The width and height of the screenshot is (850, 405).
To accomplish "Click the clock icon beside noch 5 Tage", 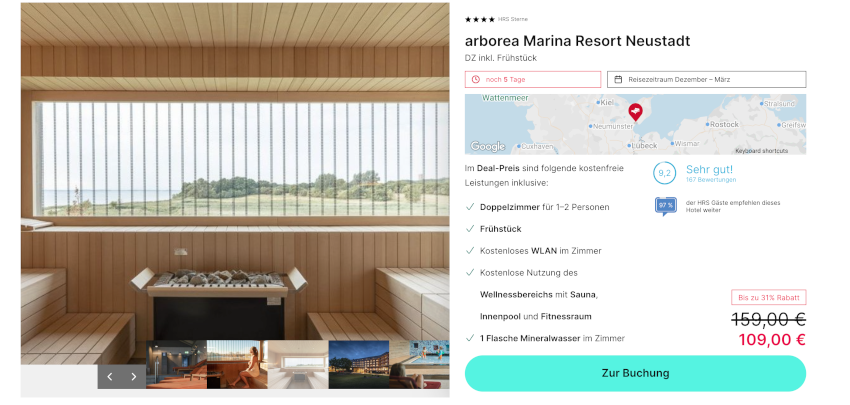I will coord(475,79).
